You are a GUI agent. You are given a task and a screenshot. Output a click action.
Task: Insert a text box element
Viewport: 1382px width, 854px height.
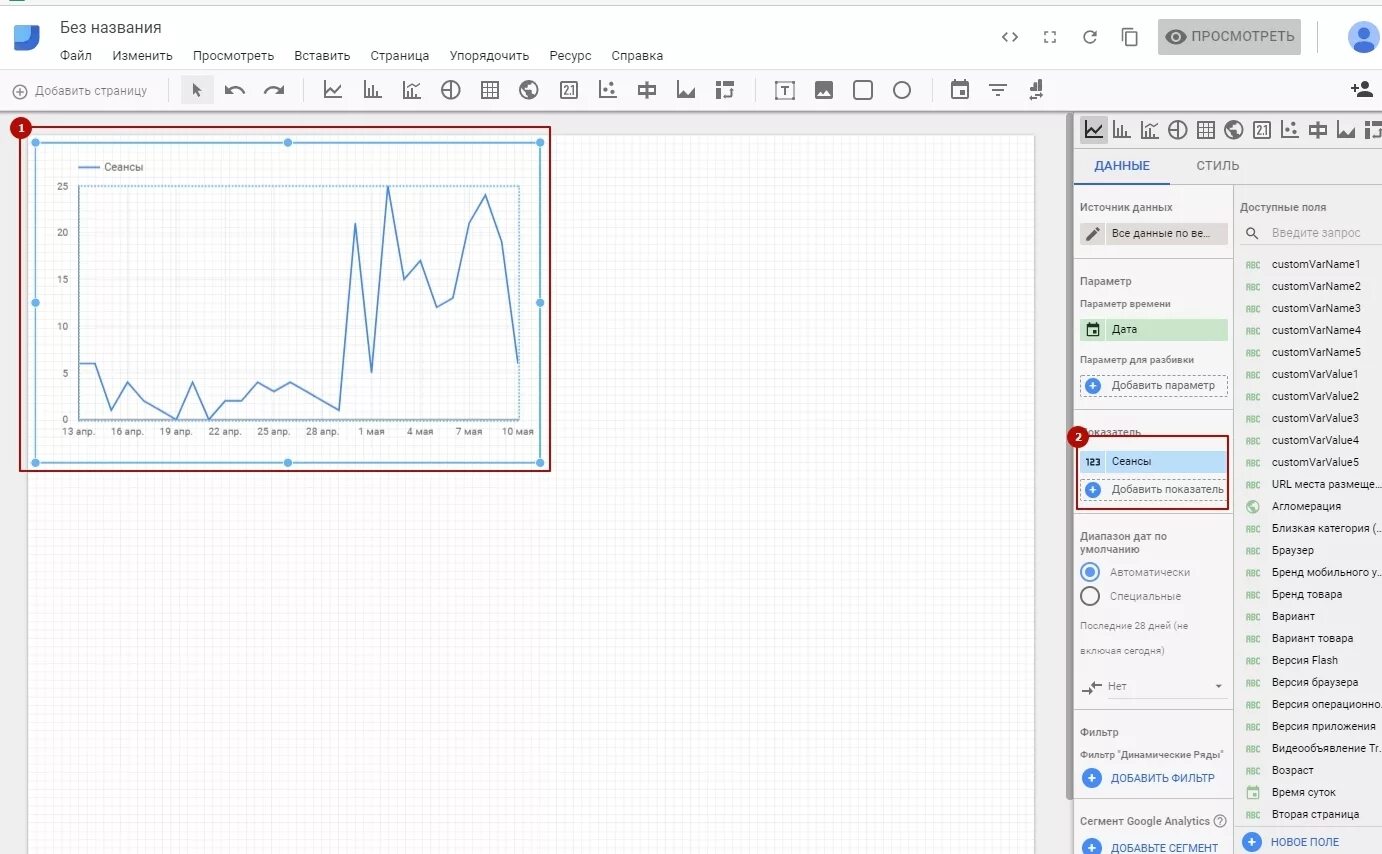(785, 91)
